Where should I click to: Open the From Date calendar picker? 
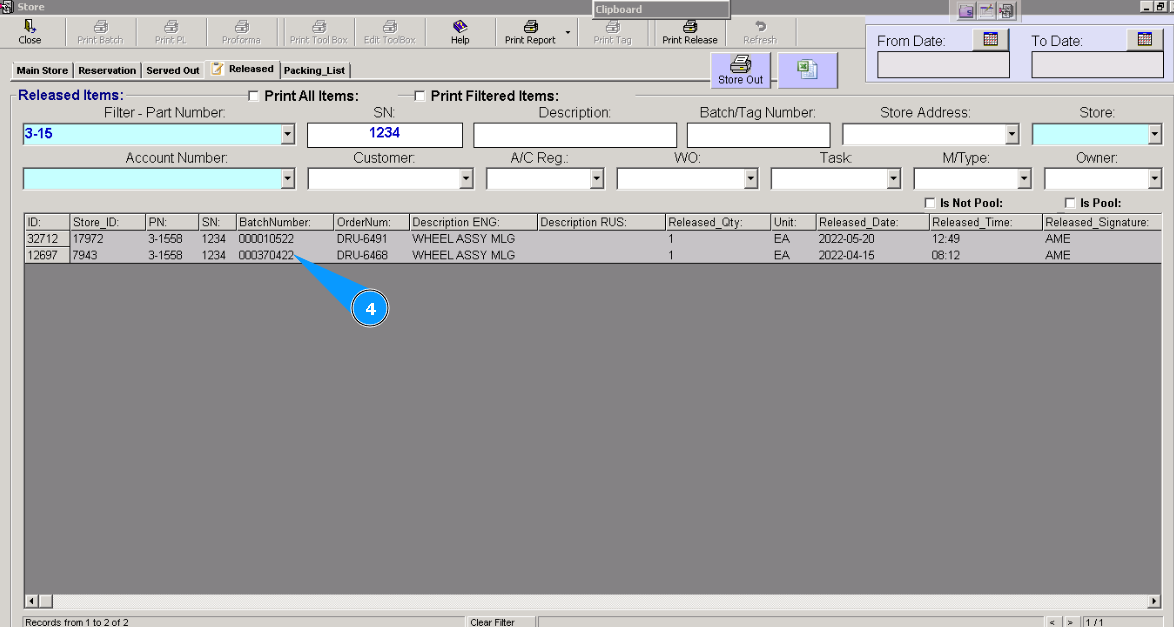click(990, 40)
